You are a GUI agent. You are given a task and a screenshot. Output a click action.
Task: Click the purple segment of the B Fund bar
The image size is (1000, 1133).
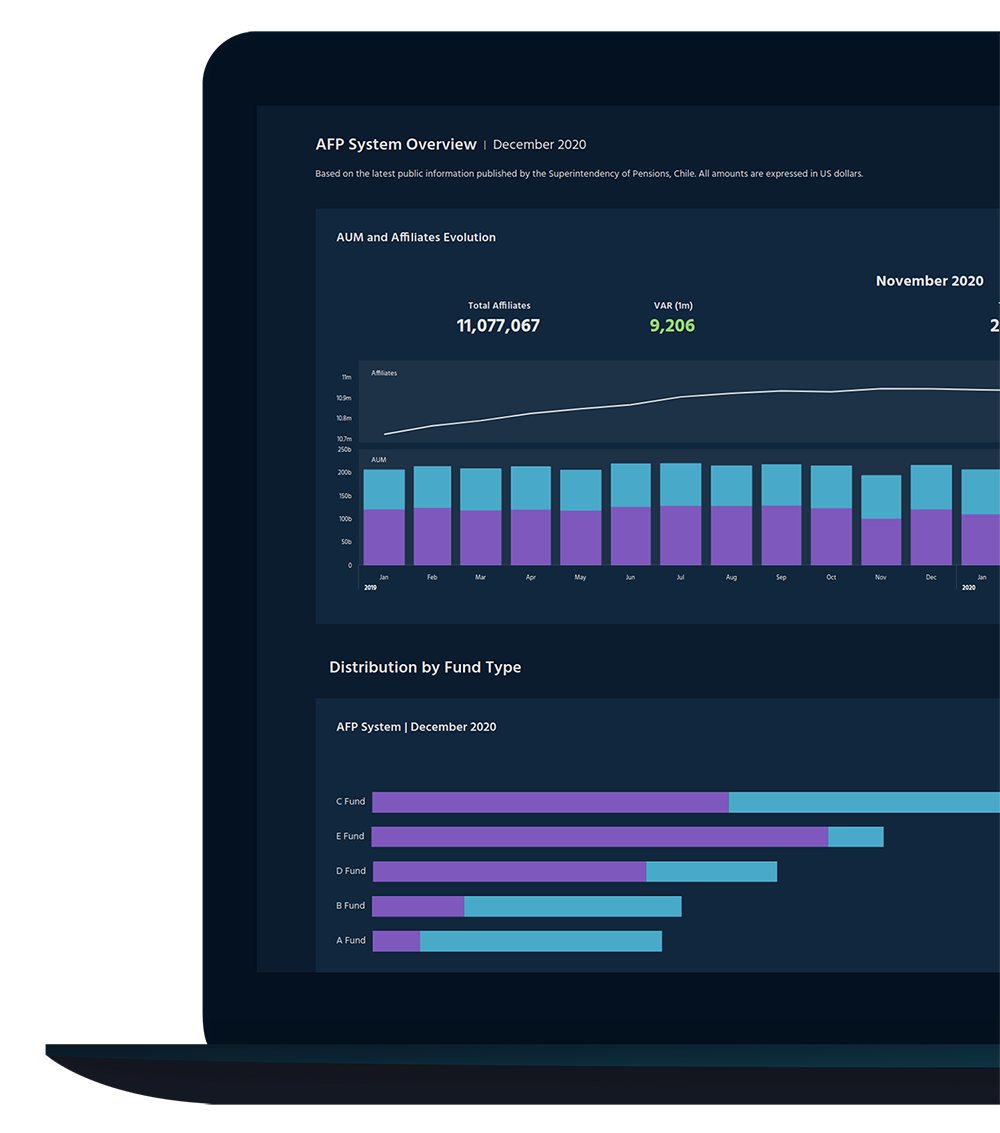click(418, 906)
